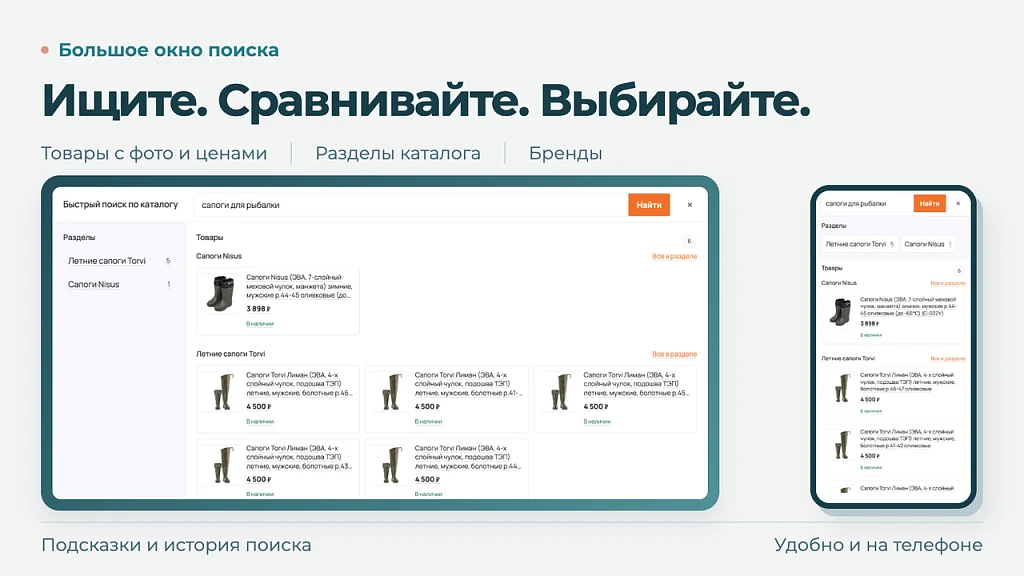Select 'Летние сапоги Torvi' in the Разделы sidebar
The image size is (1024, 576).
click(106, 261)
